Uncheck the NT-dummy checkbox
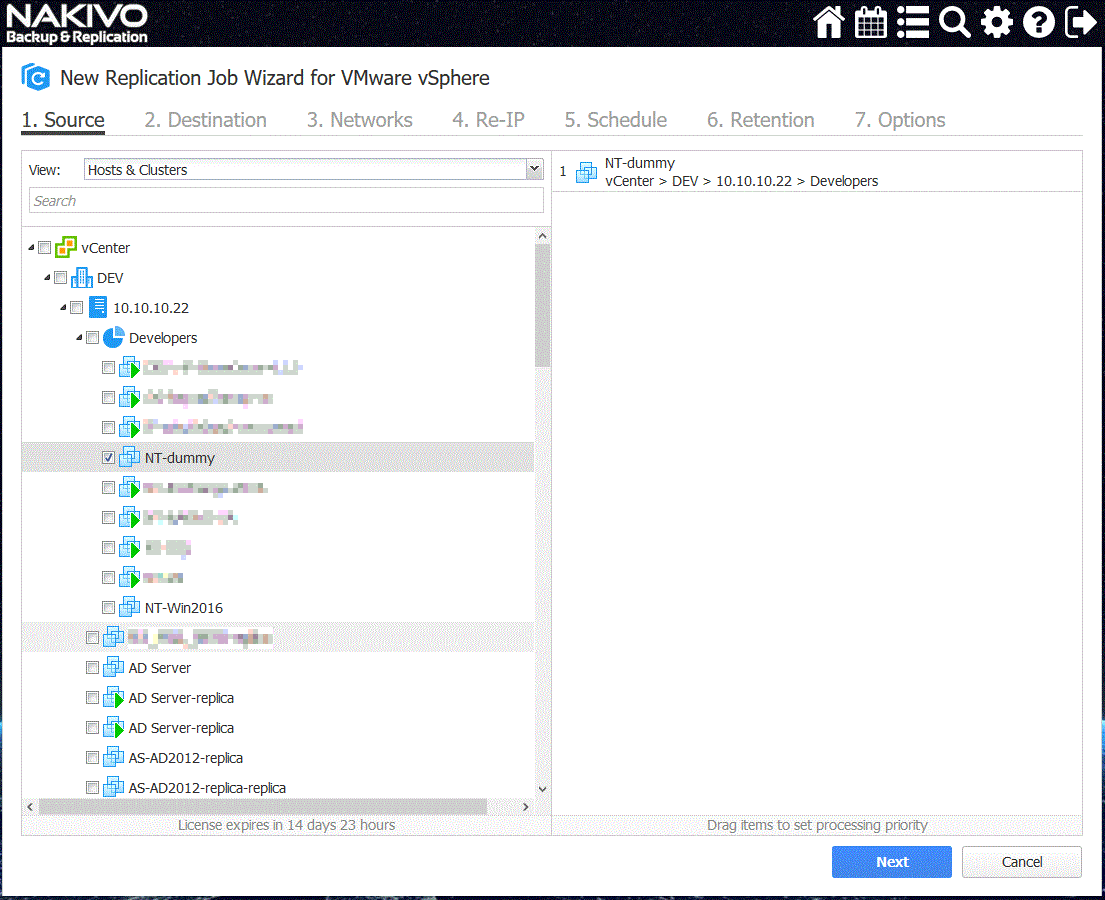The image size is (1105, 900). point(108,457)
